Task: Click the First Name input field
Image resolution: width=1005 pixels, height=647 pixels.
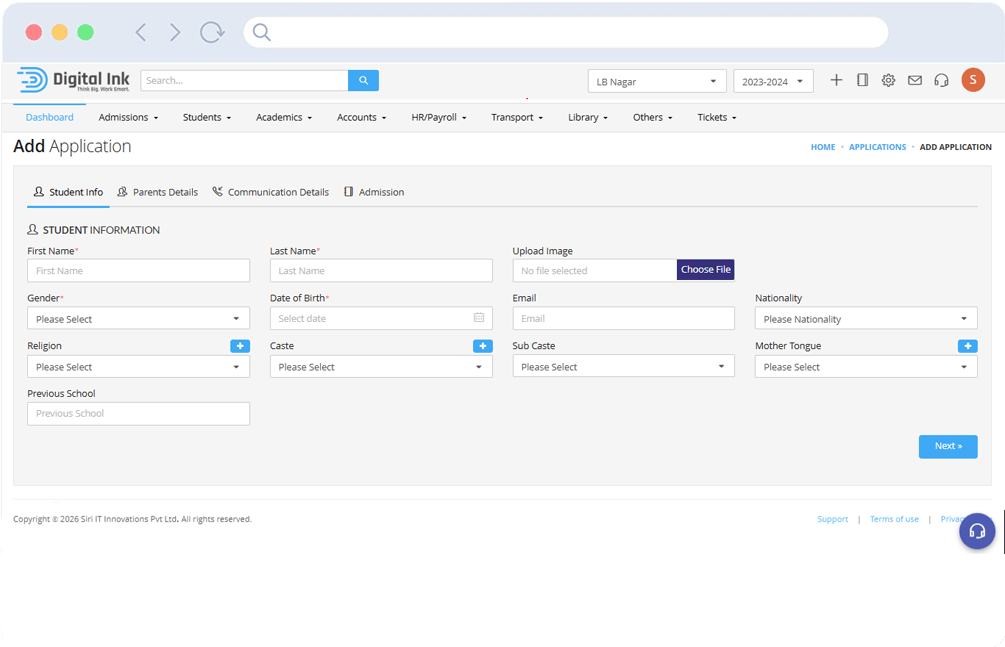Action: point(138,271)
